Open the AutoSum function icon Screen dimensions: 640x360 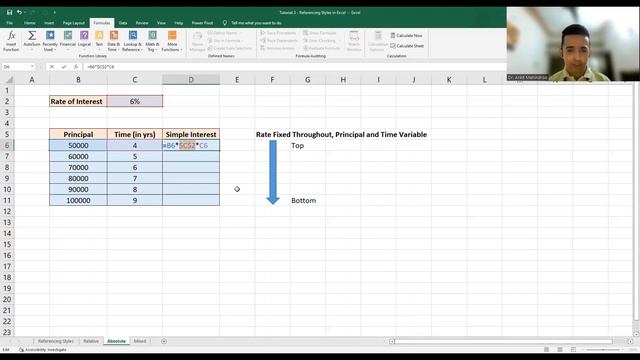pyautogui.click(x=32, y=36)
